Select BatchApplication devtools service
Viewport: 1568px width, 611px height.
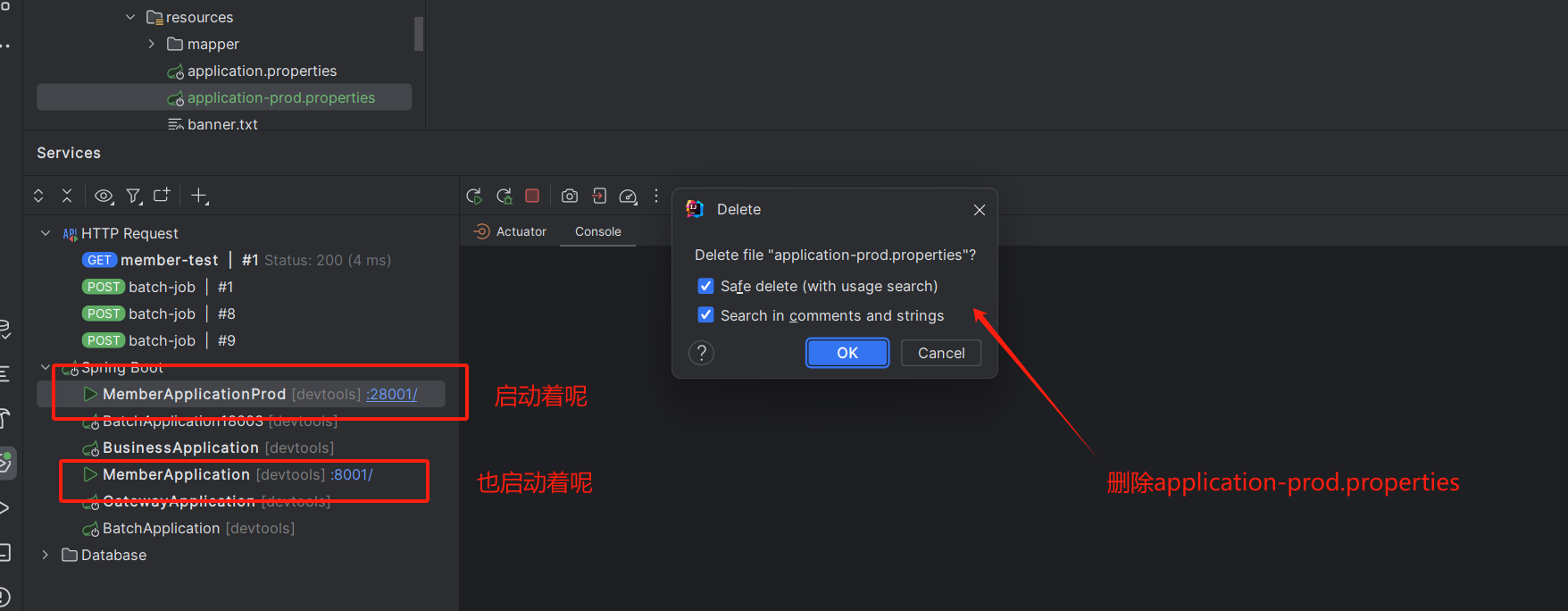pyautogui.click(x=241, y=528)
